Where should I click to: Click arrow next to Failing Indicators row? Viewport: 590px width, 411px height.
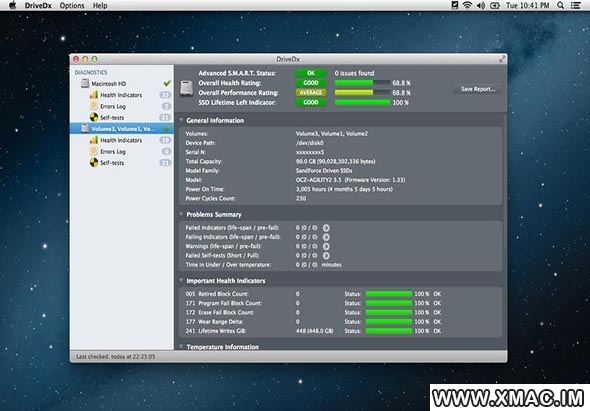(326, 237)
